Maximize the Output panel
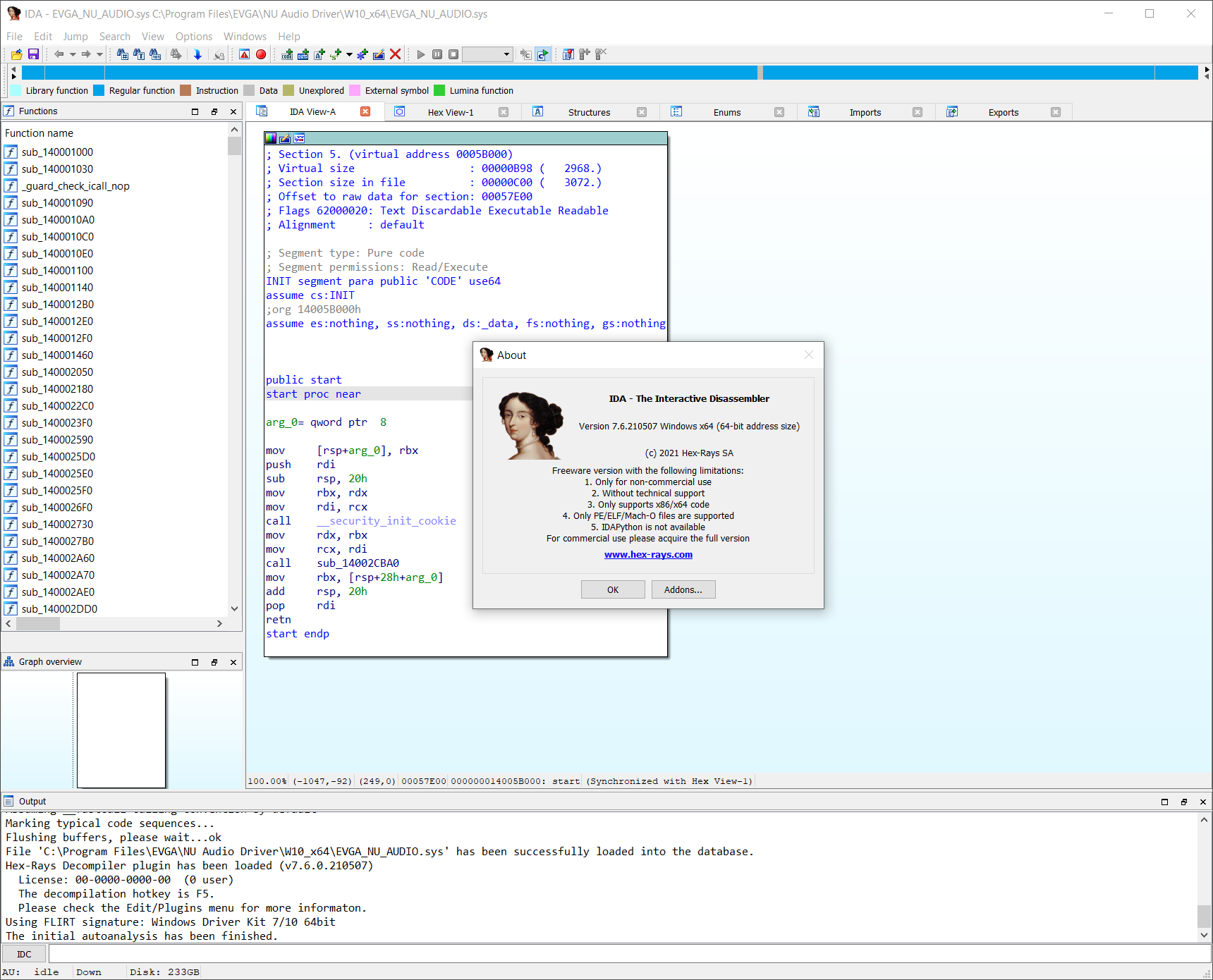 click(1164, 802)
